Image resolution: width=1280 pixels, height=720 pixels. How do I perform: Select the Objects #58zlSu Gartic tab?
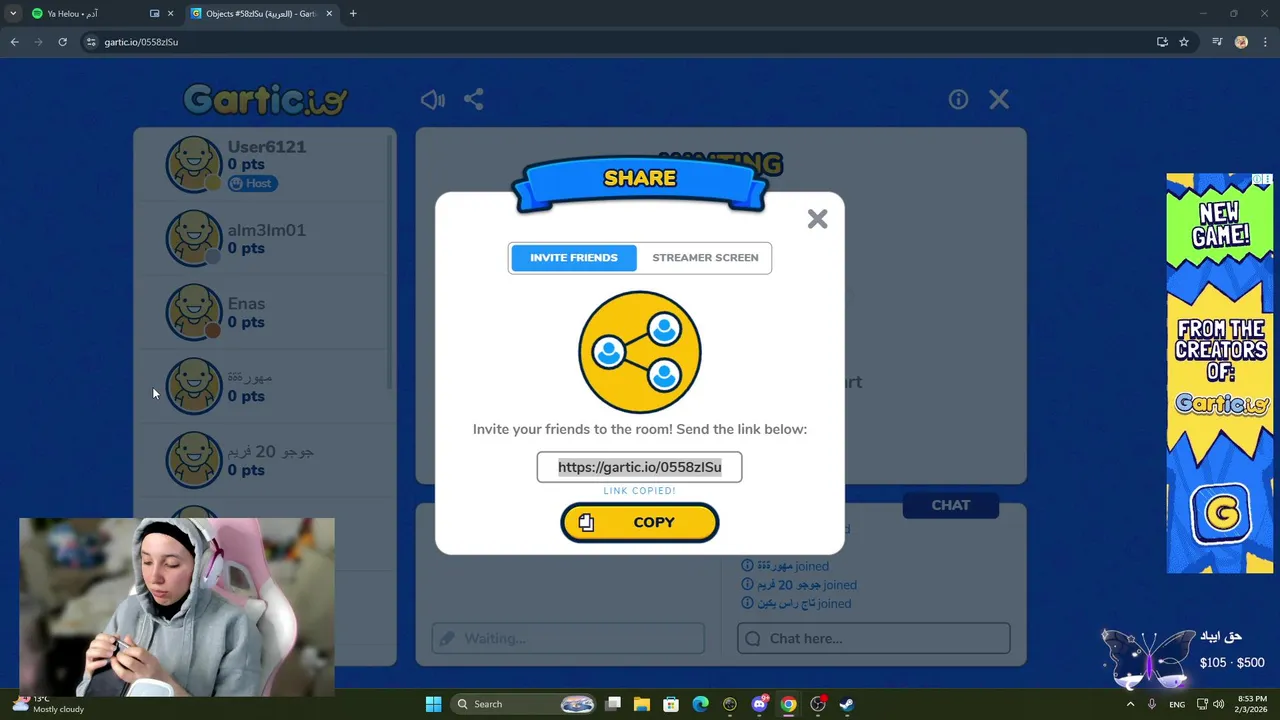click(x=262, y=14)
